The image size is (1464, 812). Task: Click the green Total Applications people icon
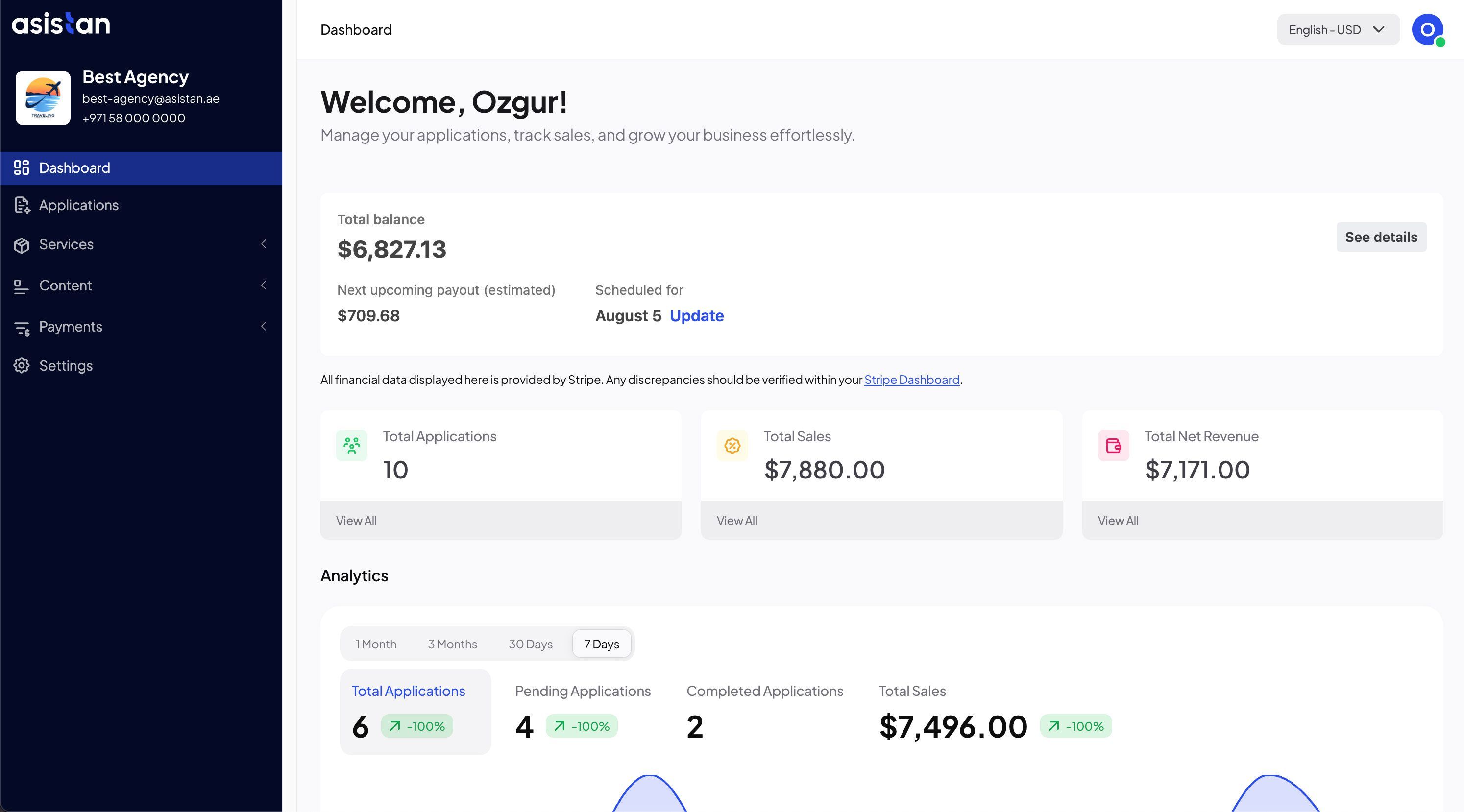351,446
